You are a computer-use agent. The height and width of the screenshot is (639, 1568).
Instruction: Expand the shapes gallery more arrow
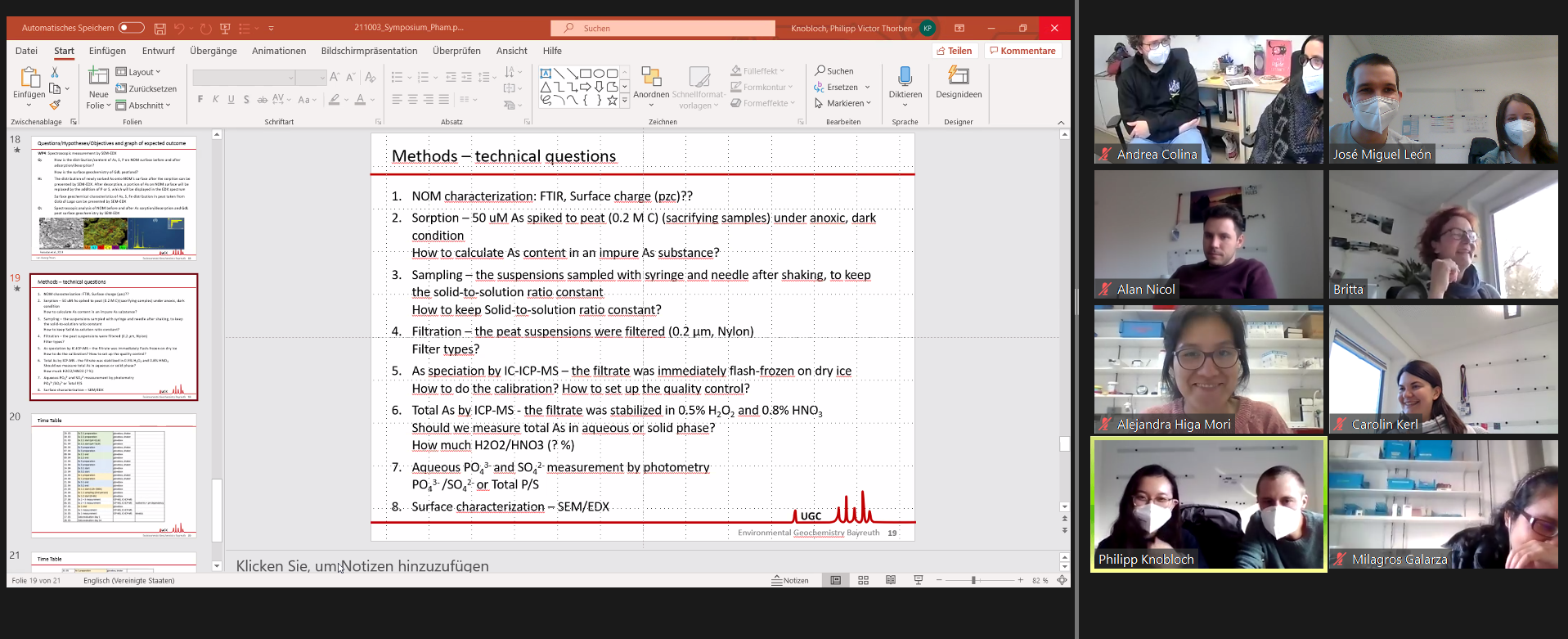point(625,101)
